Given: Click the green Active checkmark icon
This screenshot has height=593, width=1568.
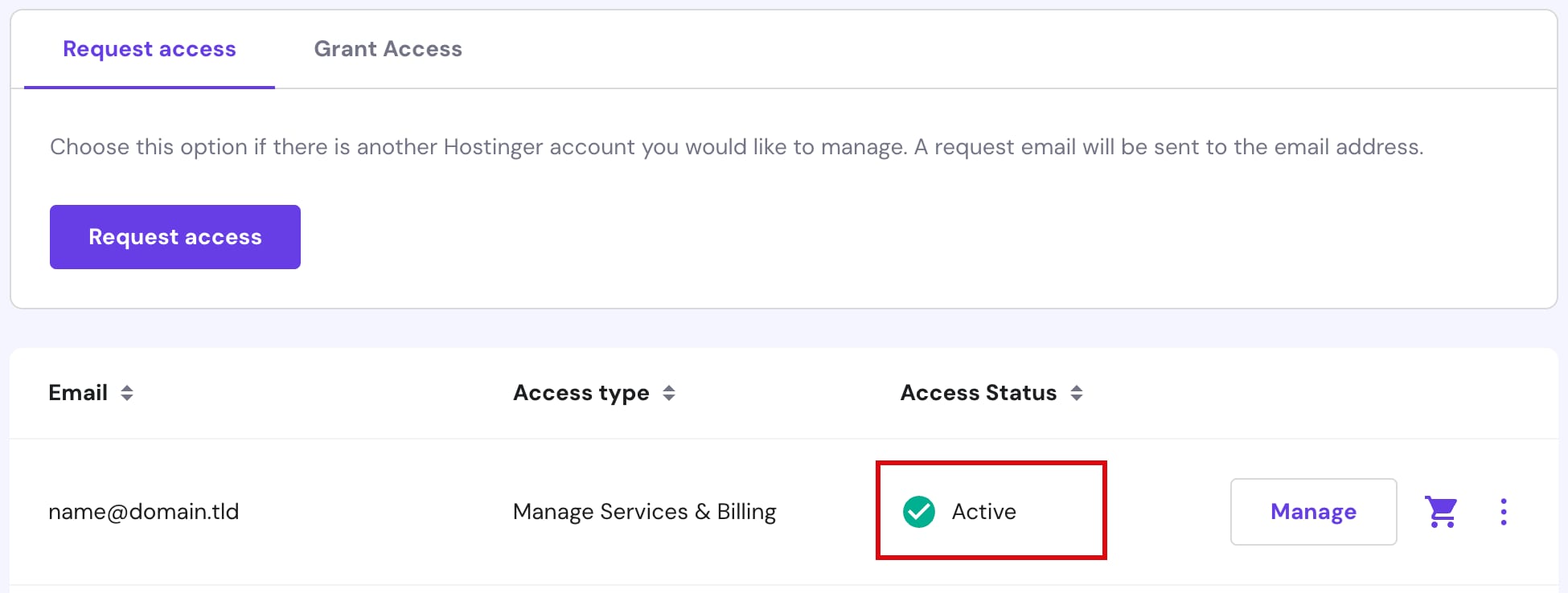Looking at the screenshot, I should point(918,512).
